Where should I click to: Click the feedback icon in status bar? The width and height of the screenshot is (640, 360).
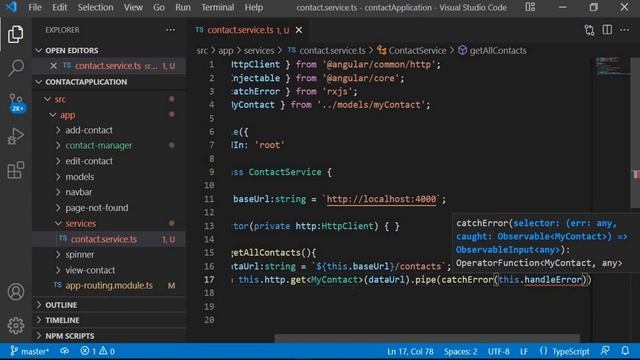pos(605,351)
